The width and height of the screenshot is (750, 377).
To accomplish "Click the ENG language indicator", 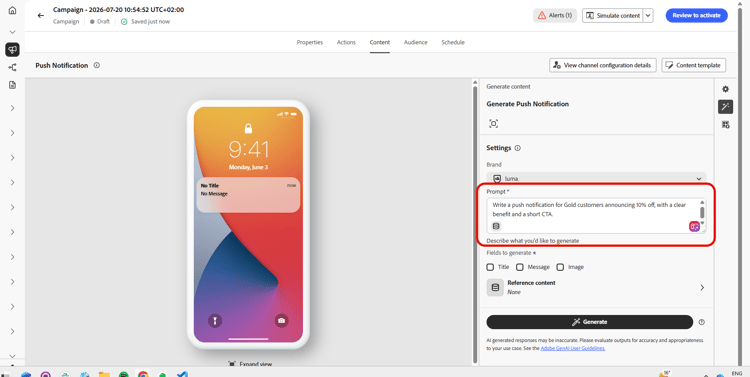I will click(x=737, y=373).
